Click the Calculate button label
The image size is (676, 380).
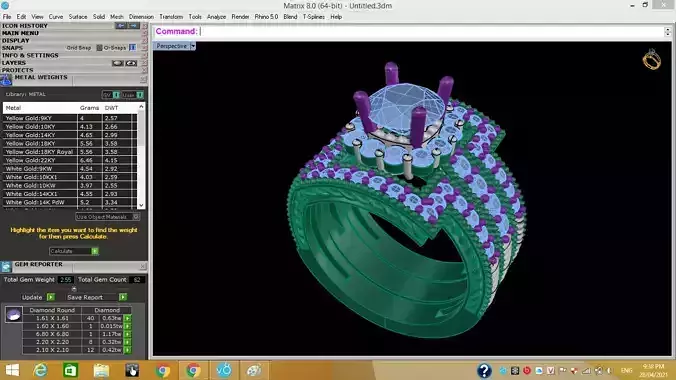coord(62,251)
